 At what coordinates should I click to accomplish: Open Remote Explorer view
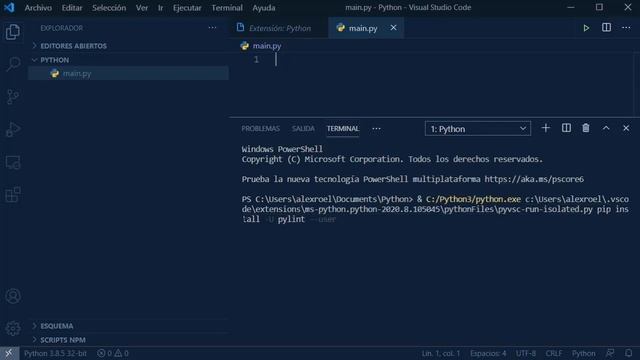pos(13,162)
